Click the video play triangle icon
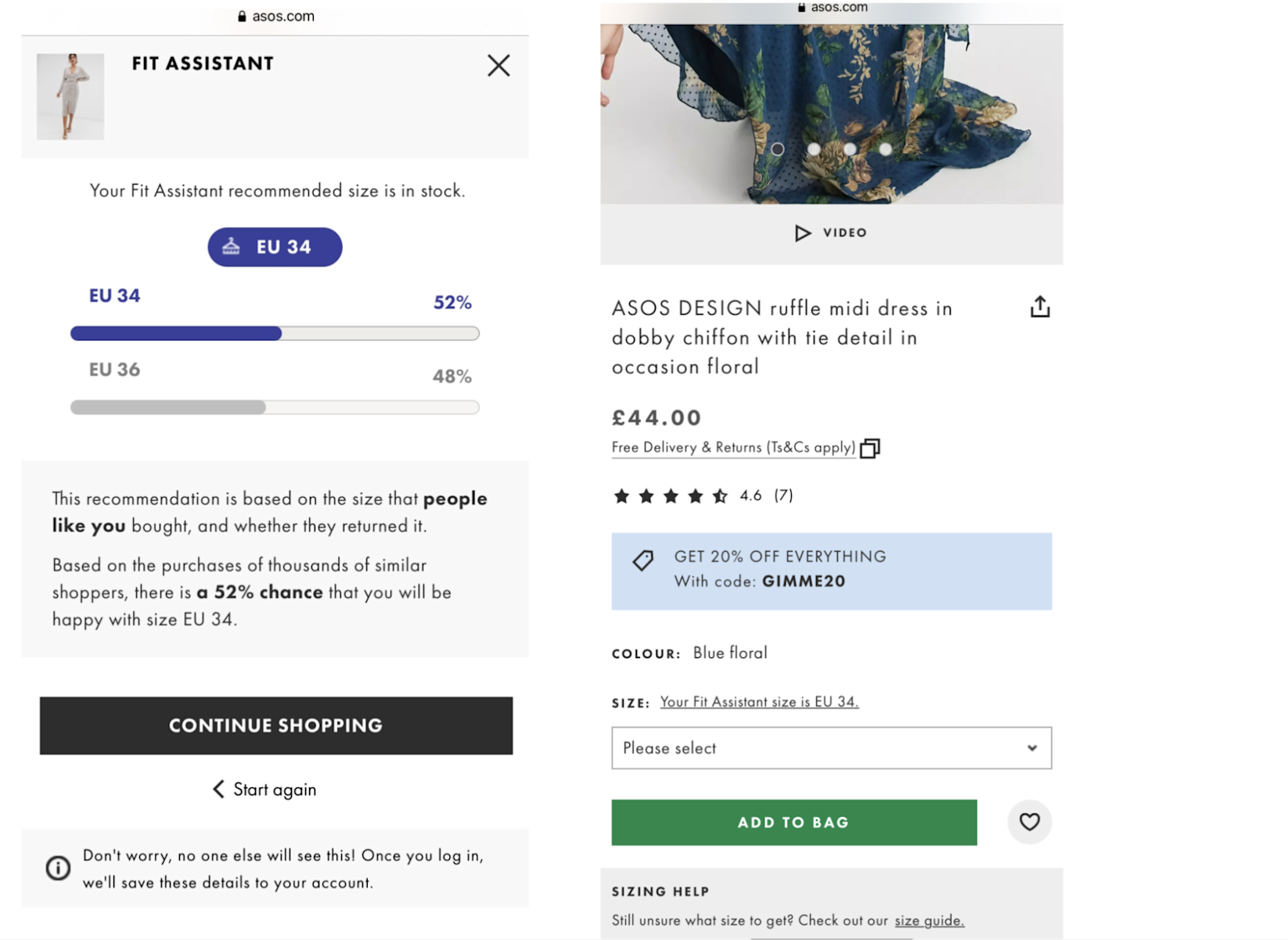The height and width of the screenshot is (940, 1288). coord(802,233)
